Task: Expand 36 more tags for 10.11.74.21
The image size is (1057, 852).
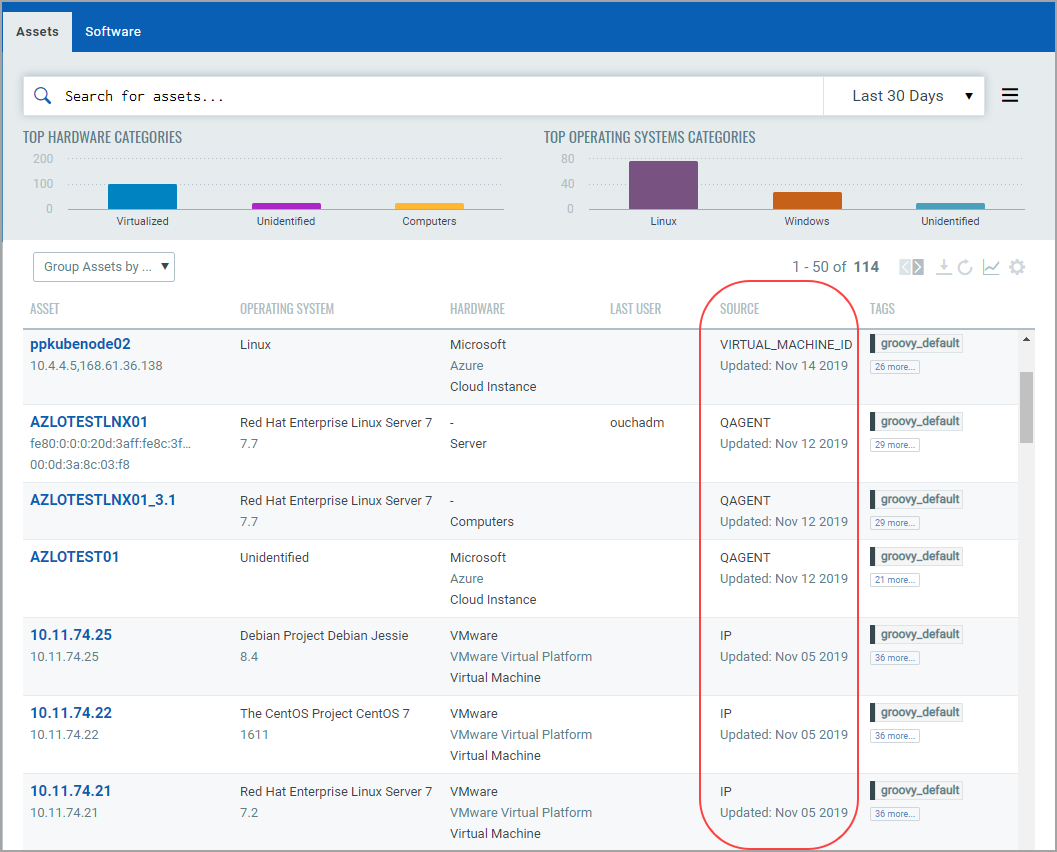Action: click(x=895, y=814)
